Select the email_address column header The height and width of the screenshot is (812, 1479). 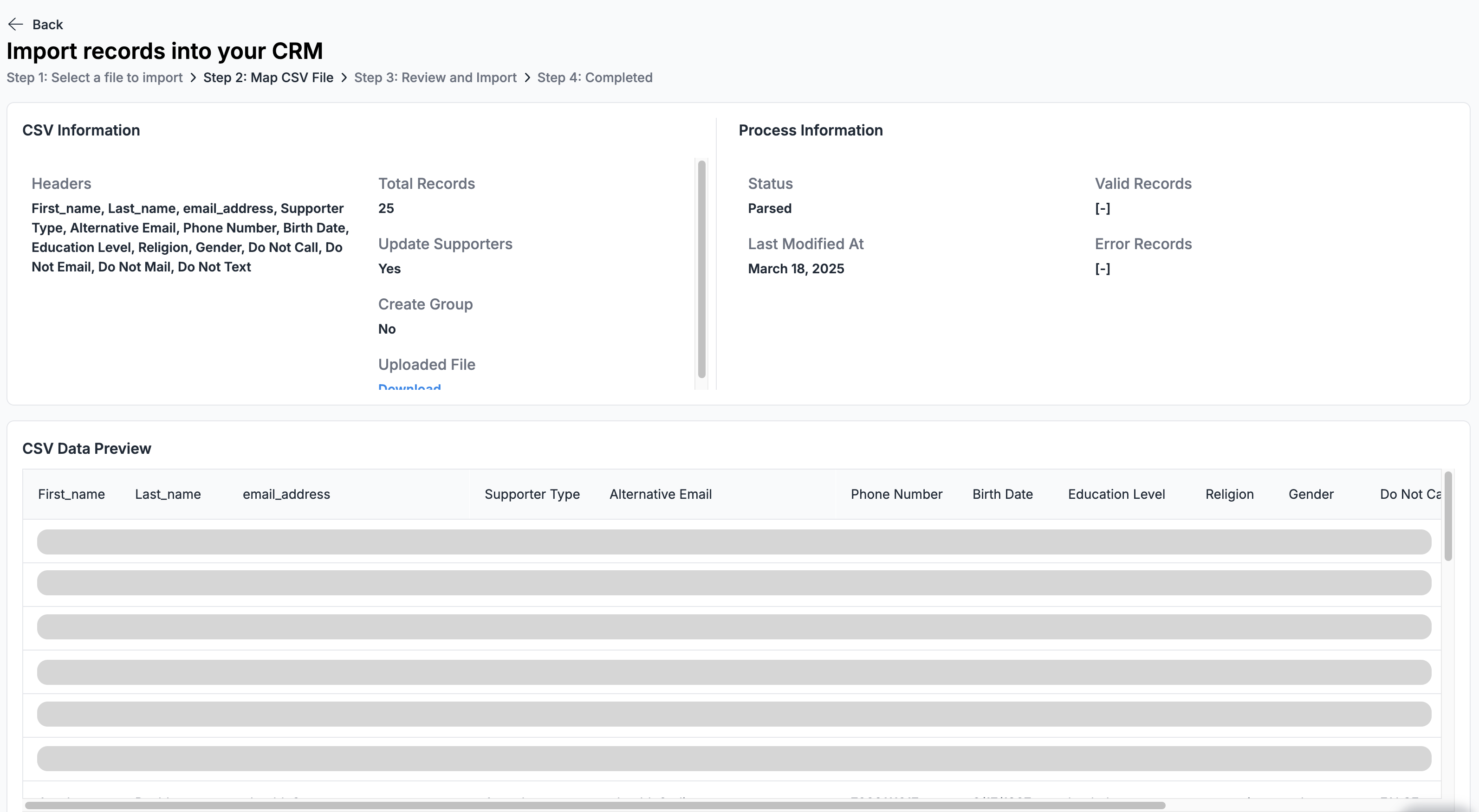(286, 494)
